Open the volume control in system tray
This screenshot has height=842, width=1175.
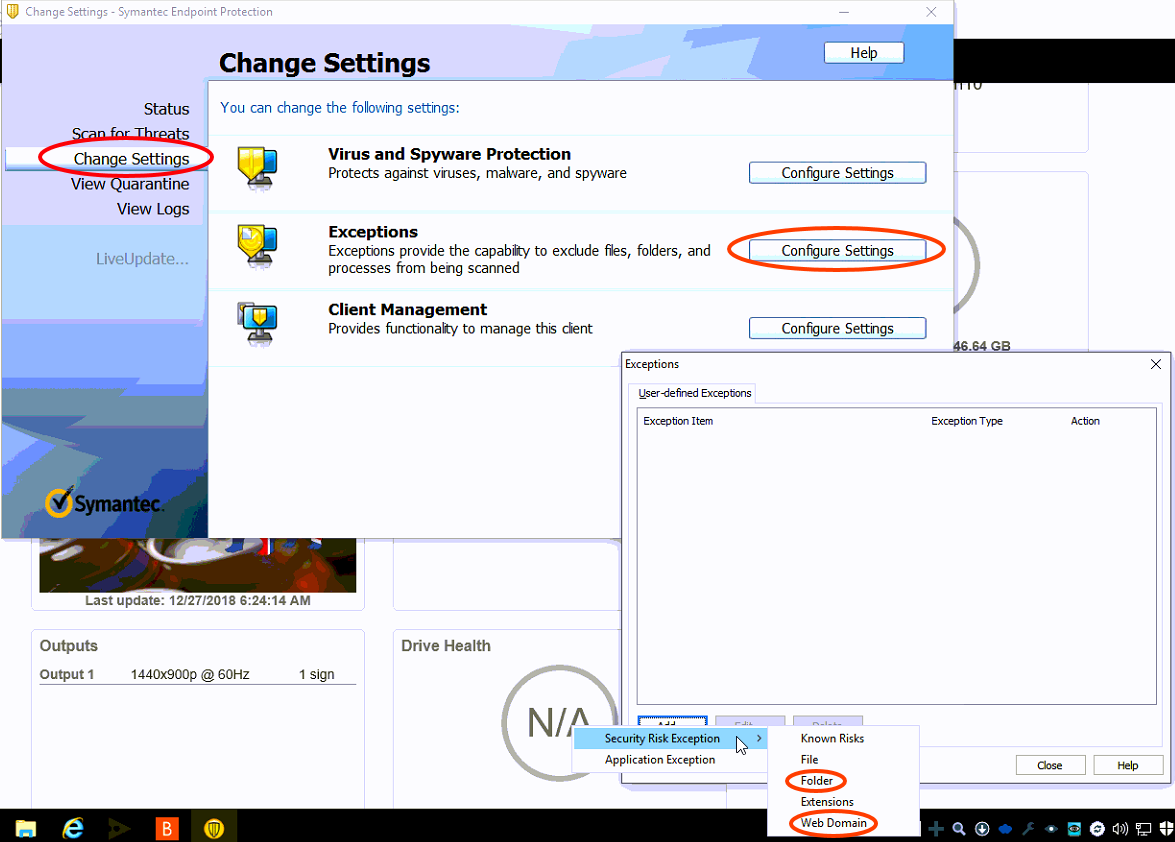pyautogui.click(x=1119, y=829)
